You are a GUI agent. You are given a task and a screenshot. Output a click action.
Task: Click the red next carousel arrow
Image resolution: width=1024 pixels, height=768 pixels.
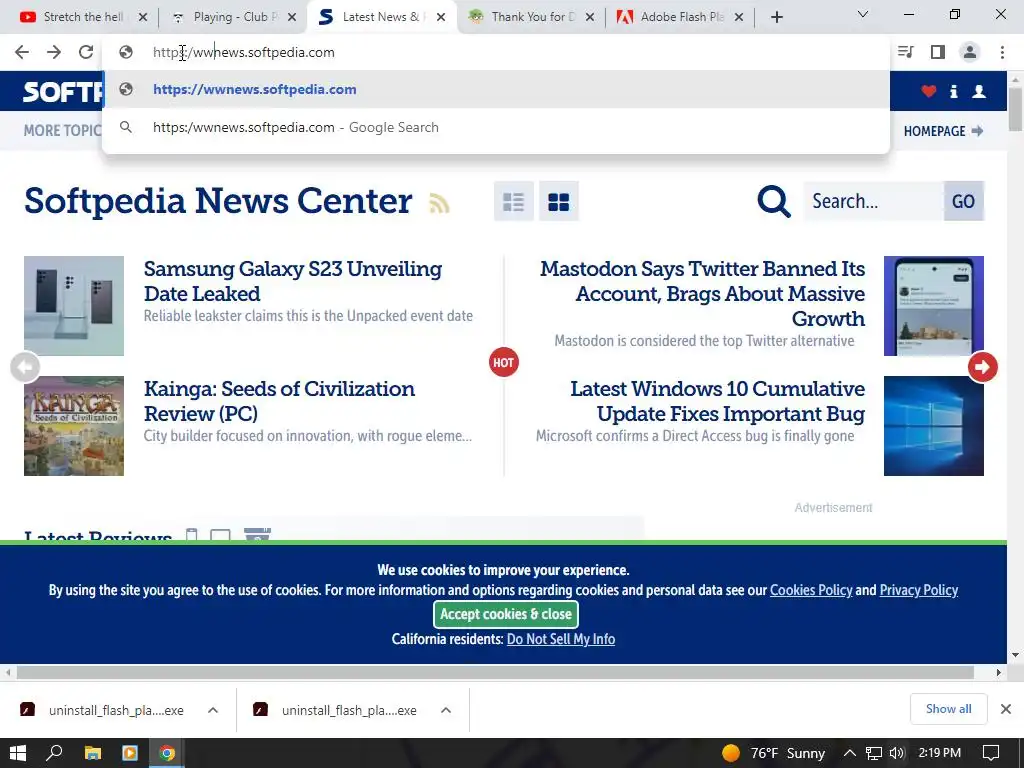pos(983,367)
